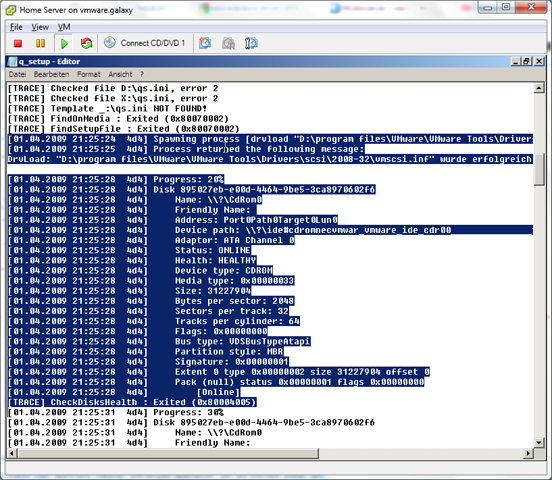Click the red Power Off button

[x=18, y=43]
